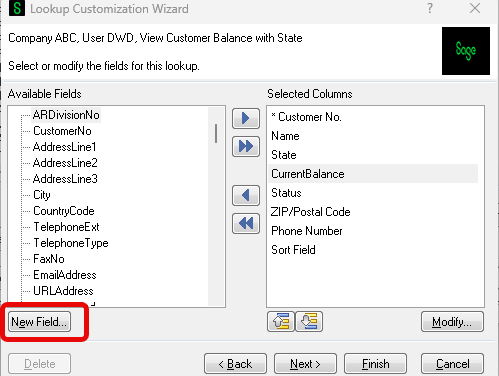Add selected field with single right arrow
This screenshot has width=499, height=376.
click(246, 118)
